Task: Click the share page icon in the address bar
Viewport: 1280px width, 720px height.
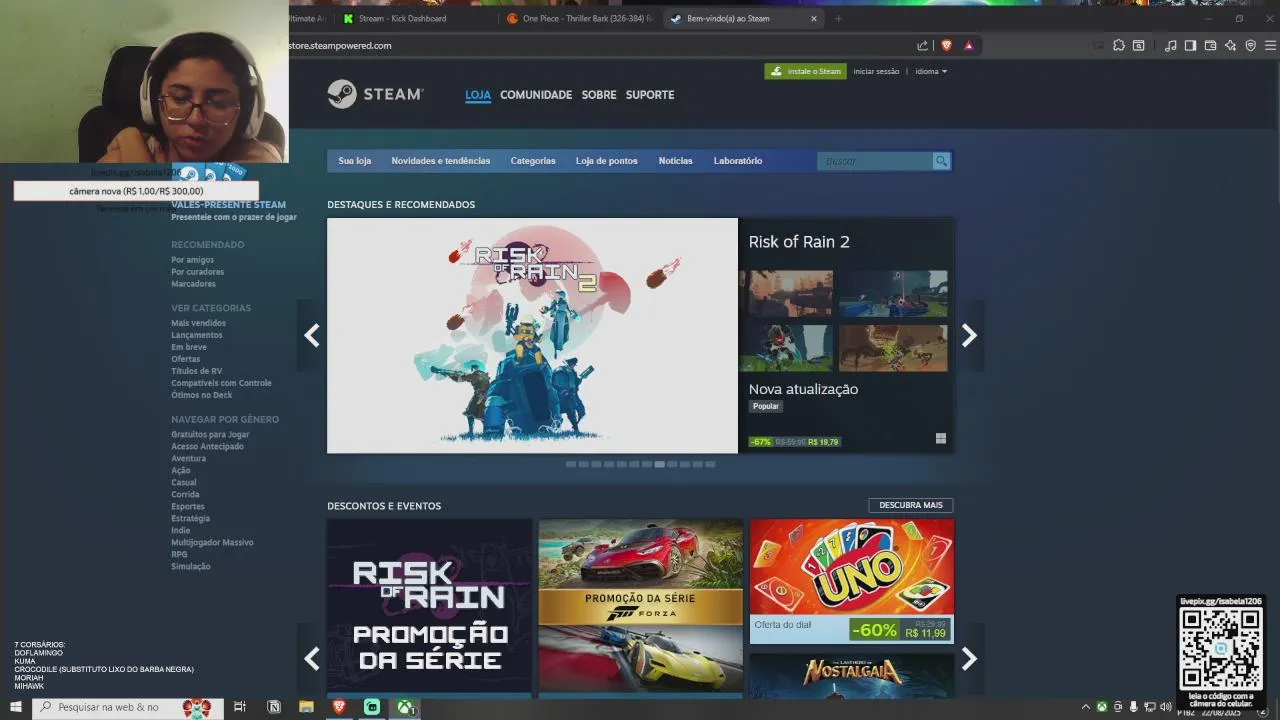Action: pyautogui.click(x=922, y=45)
